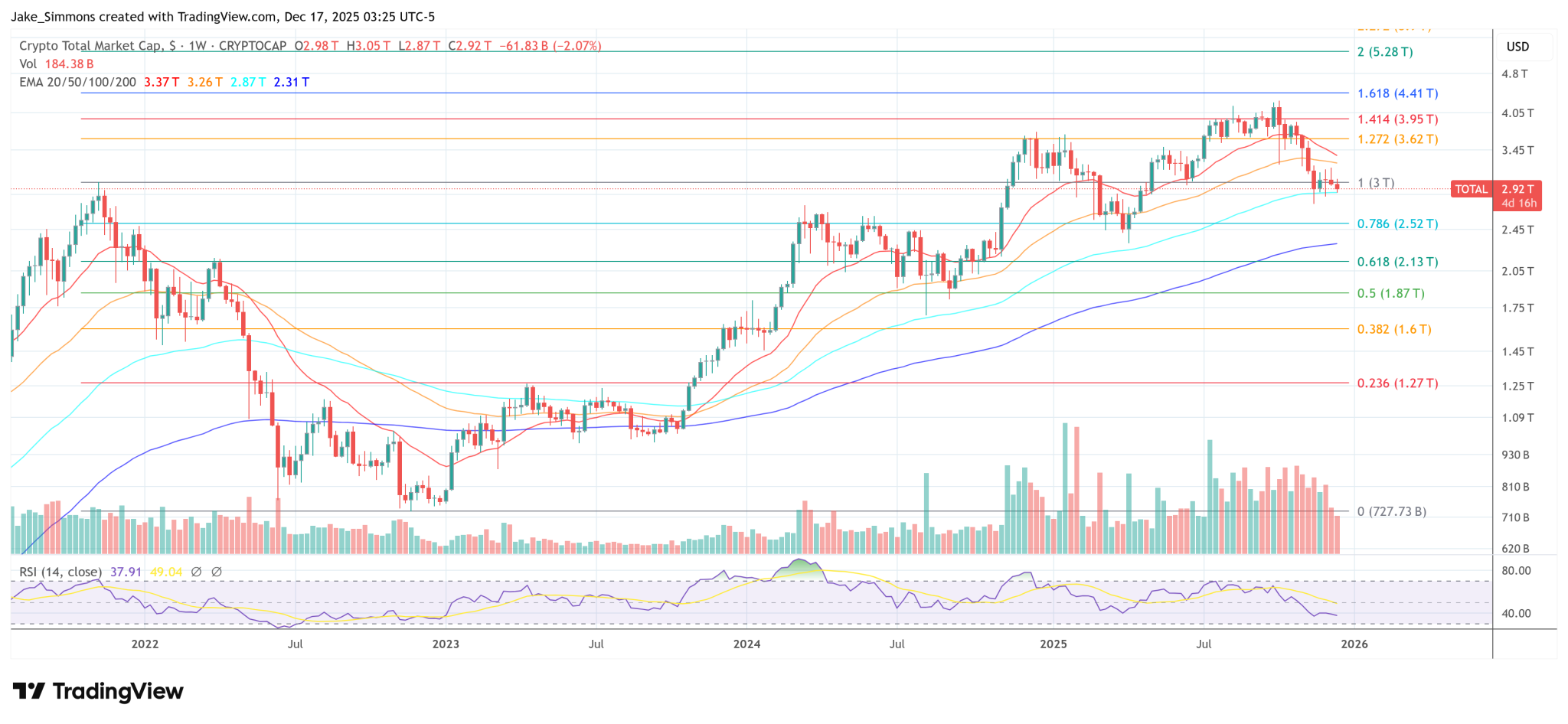This screenshot has height=724, width=1568.
Task: Click the second empty-set symbol beside RSI values
Action: [x=217, y=572]
